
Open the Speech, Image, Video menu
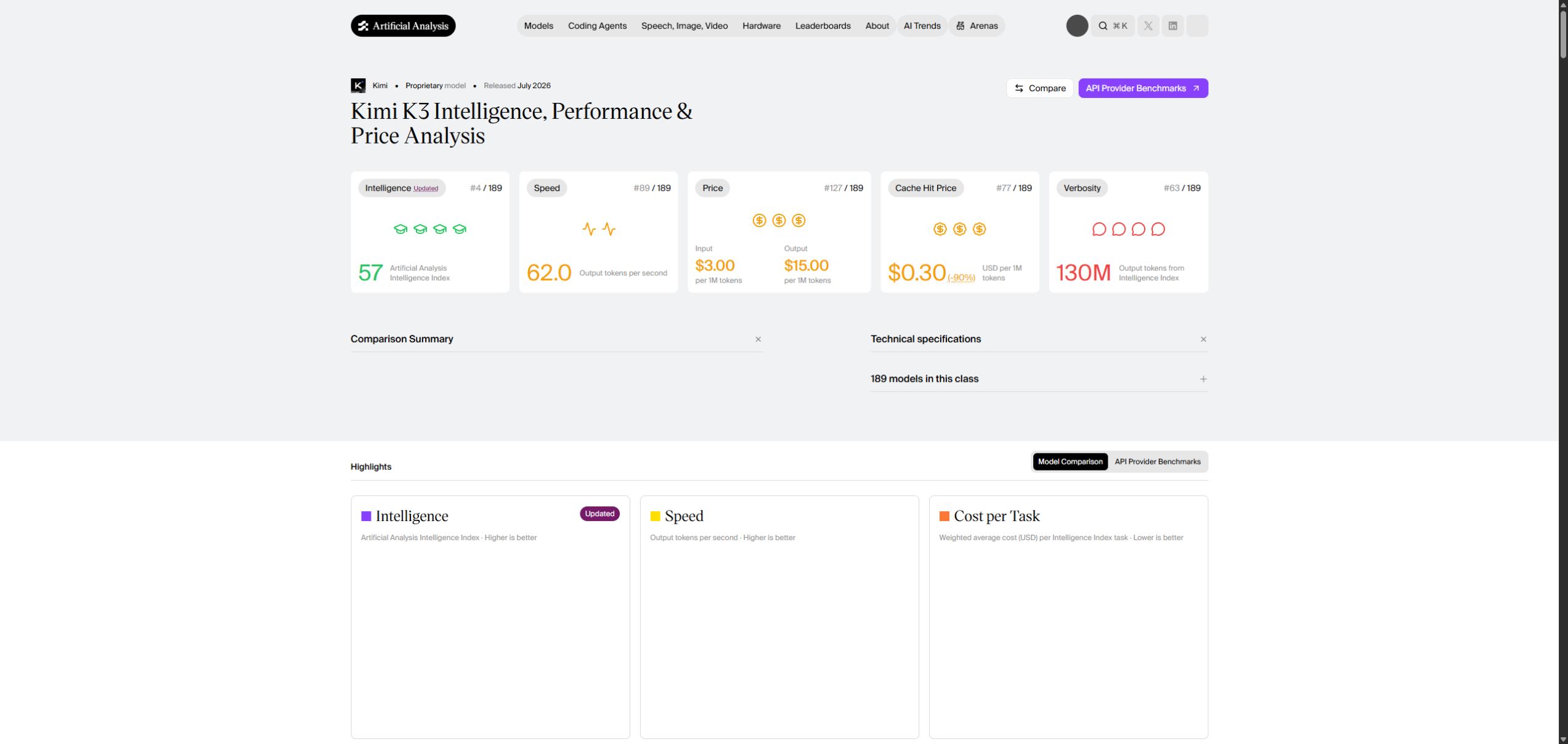coord(684,26)
